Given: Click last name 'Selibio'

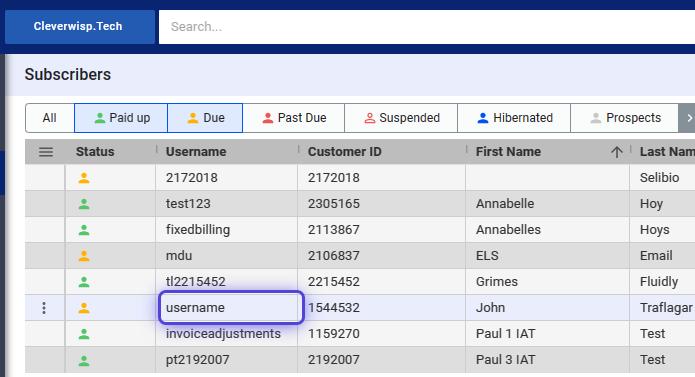Looking at the screenshot, I should [659, 178].
